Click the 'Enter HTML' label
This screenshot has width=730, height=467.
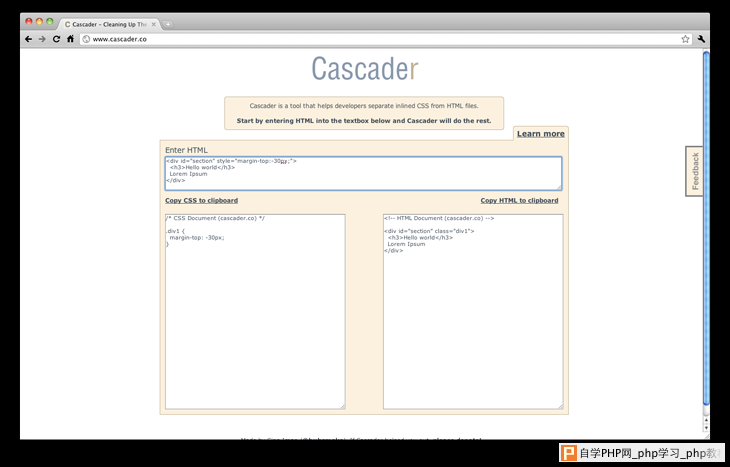(x=186, y=150)
